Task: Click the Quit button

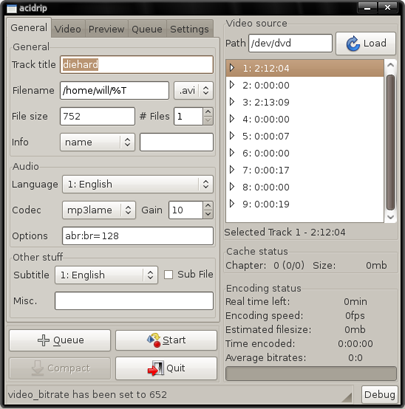Action: point(166,368)
